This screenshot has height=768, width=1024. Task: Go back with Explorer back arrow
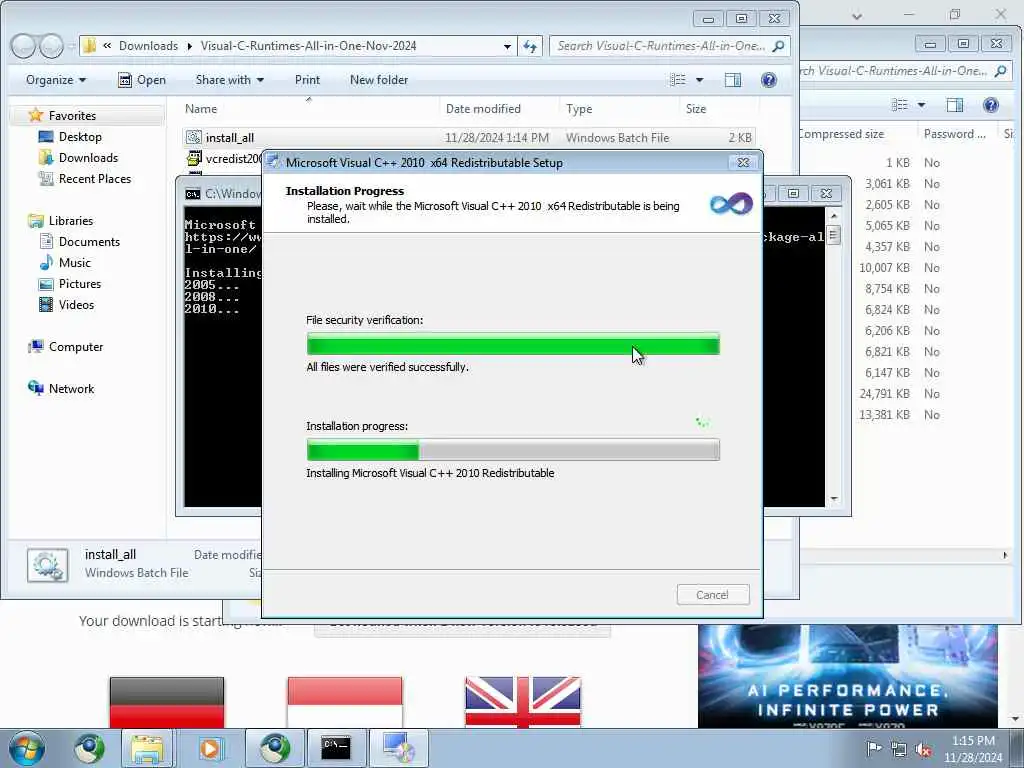pos(23,46)
